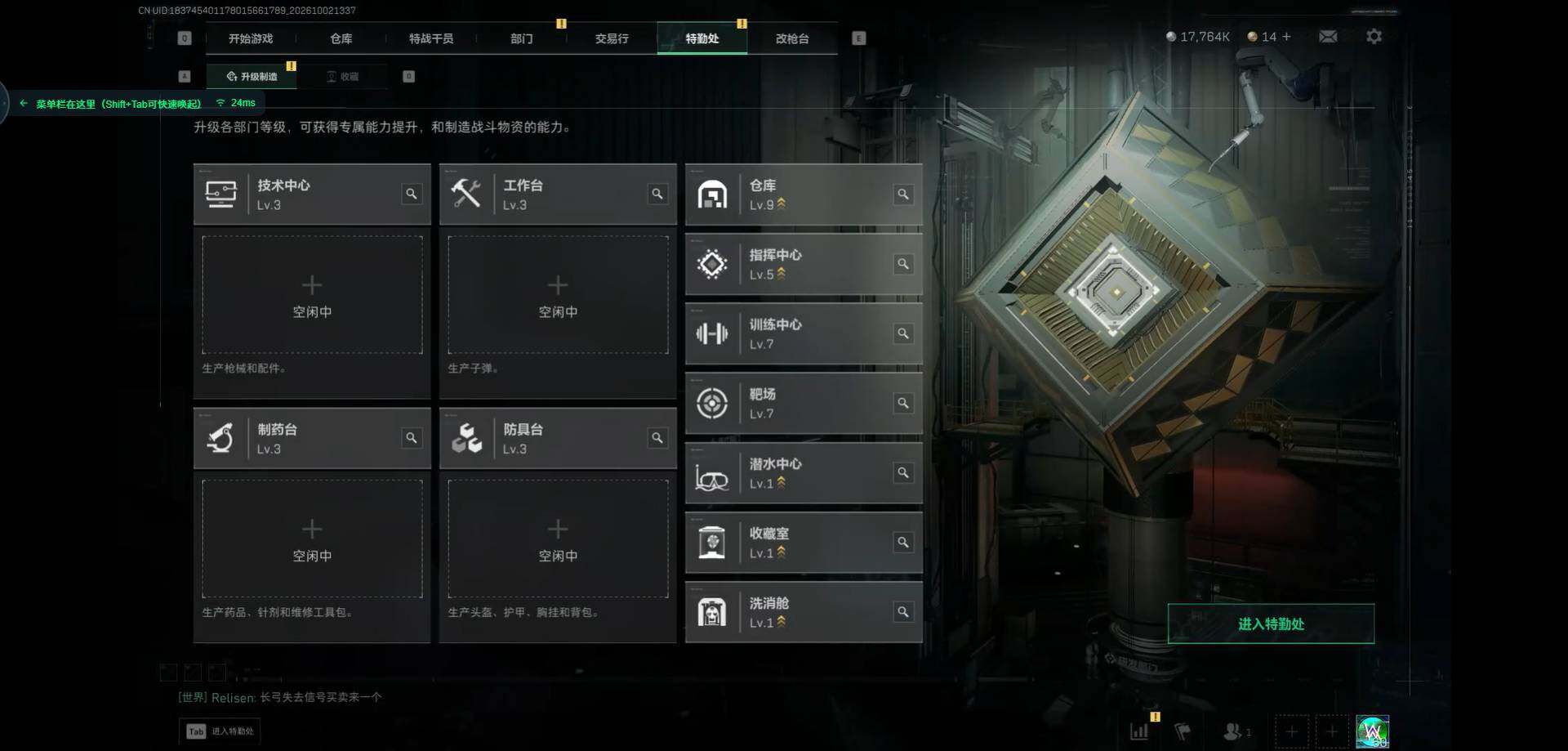1568x751 pixels.
Task: Add production in 制药台 idle slot
Action: click(312, 539)
